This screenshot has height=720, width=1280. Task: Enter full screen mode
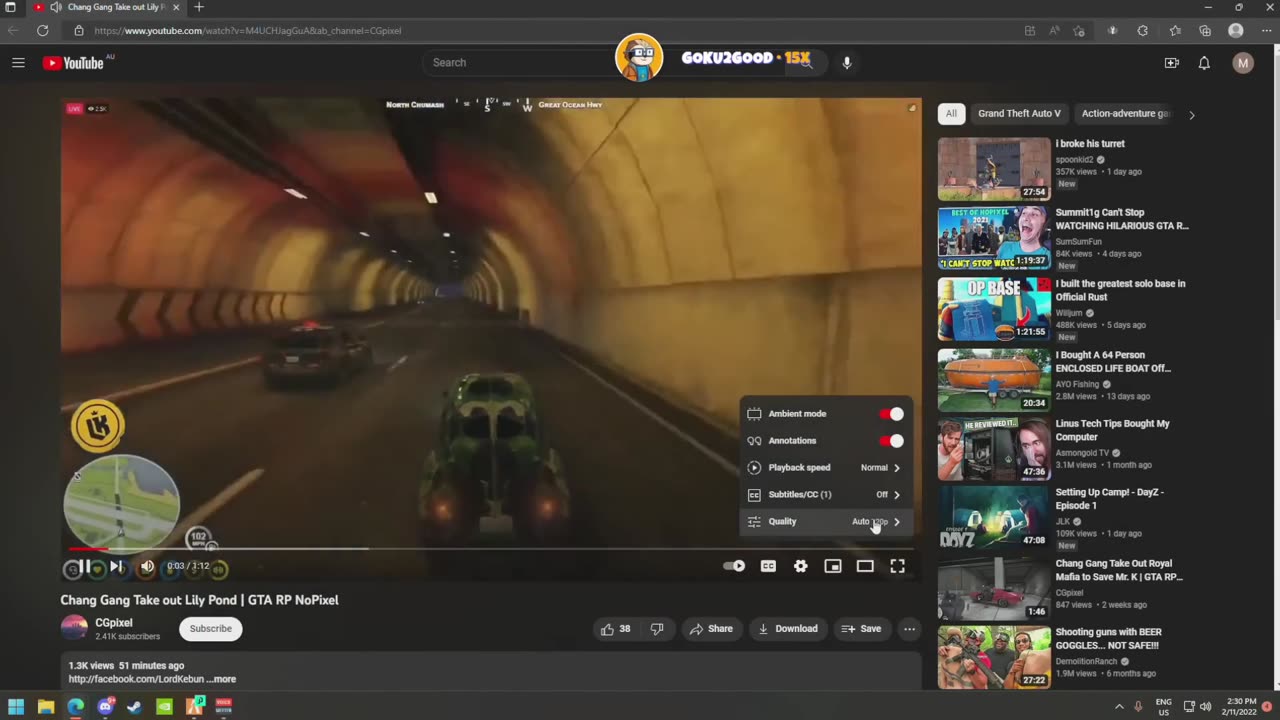click(x=898, y=566)
